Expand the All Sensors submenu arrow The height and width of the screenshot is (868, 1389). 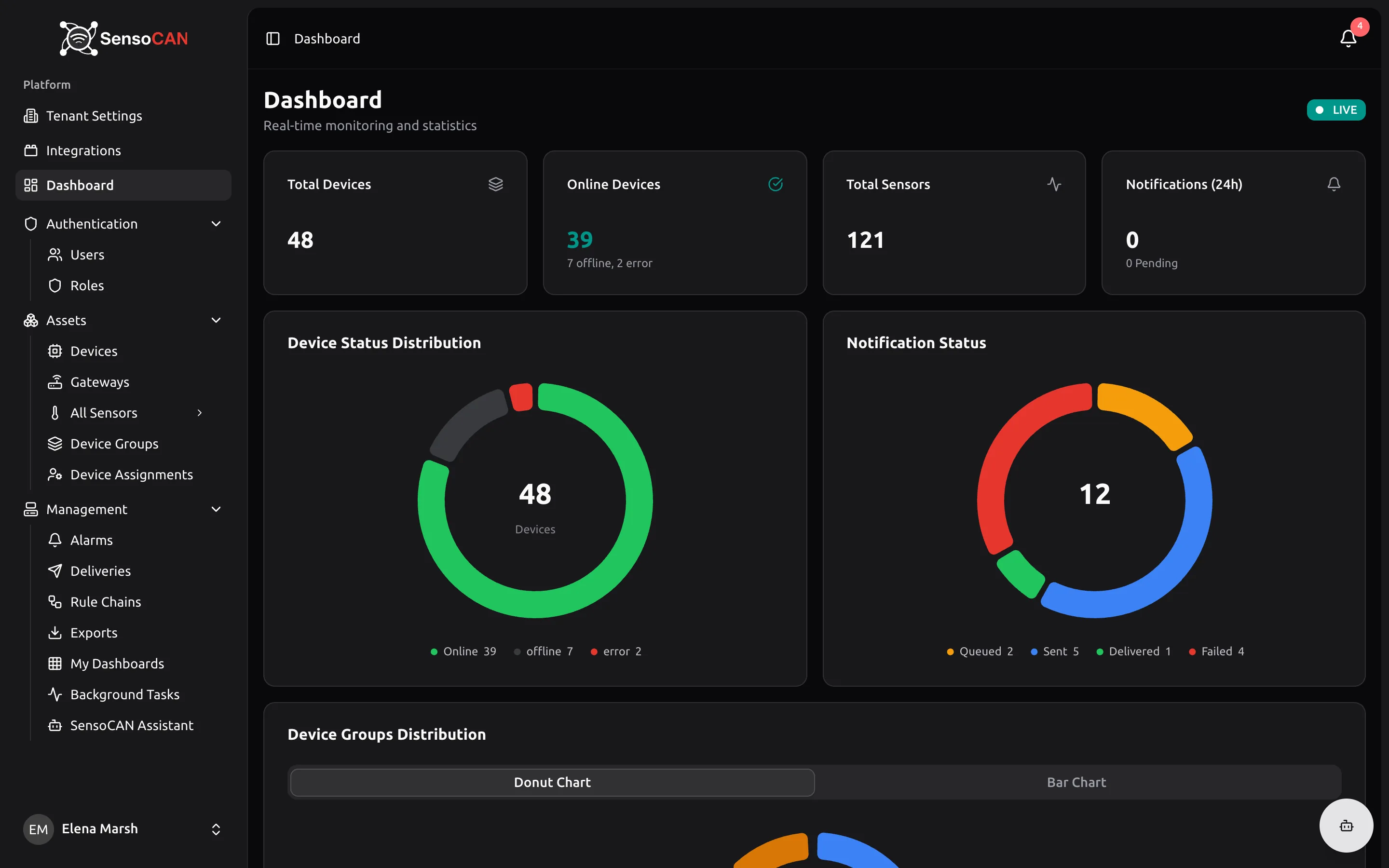[x=200, y=413]
